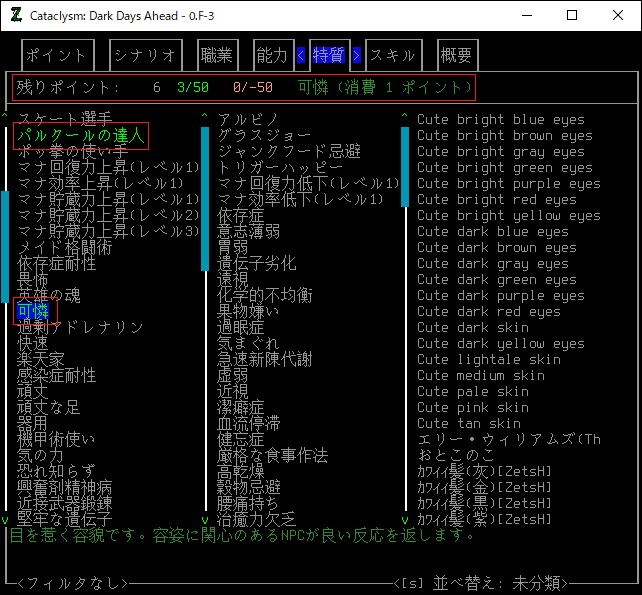Click the Cataclysm app icon in title bar
This screenshot has height=595, width=642.
coord(16,15)
